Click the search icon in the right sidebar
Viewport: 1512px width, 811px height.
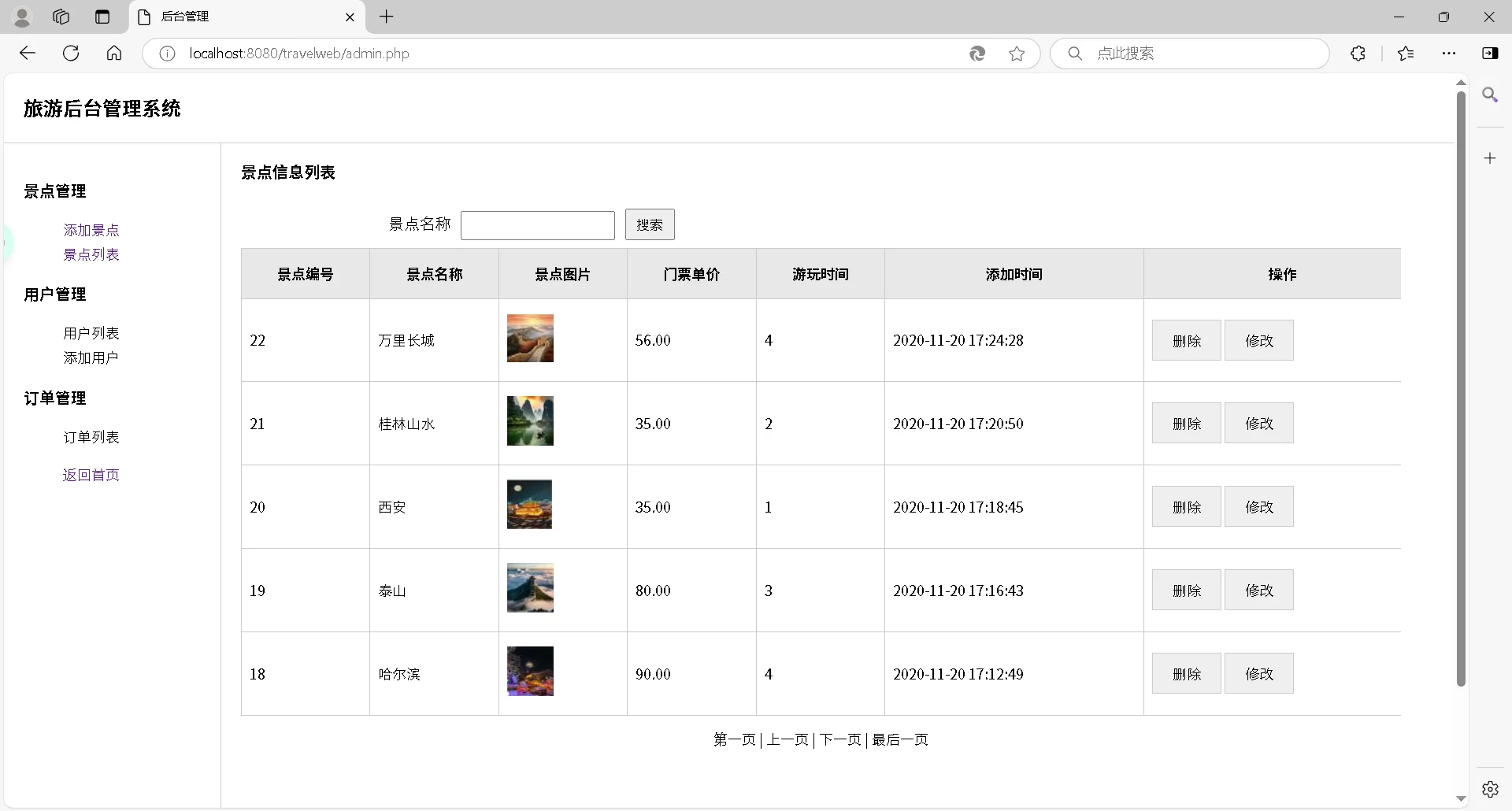[1490, 94]
